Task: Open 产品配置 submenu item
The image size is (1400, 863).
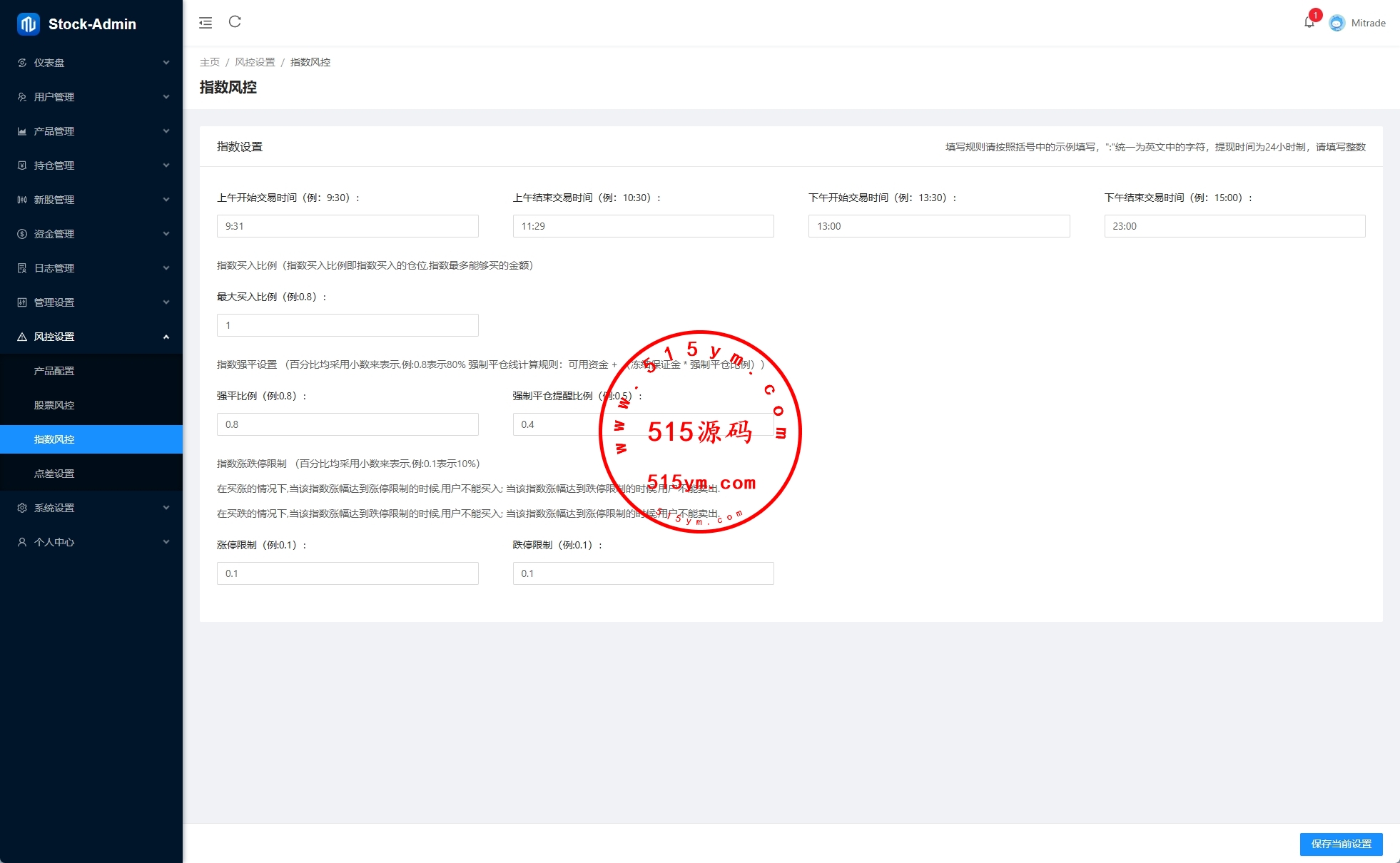Action: (x=54, y=371)
